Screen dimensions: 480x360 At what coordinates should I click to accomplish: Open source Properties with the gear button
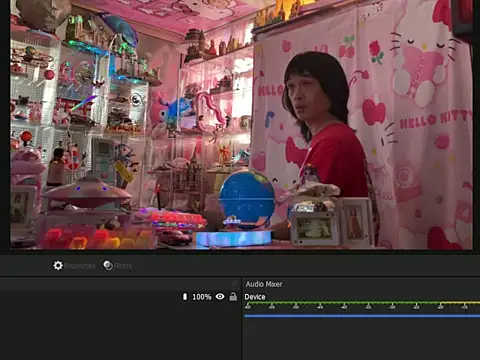(74, 266)
